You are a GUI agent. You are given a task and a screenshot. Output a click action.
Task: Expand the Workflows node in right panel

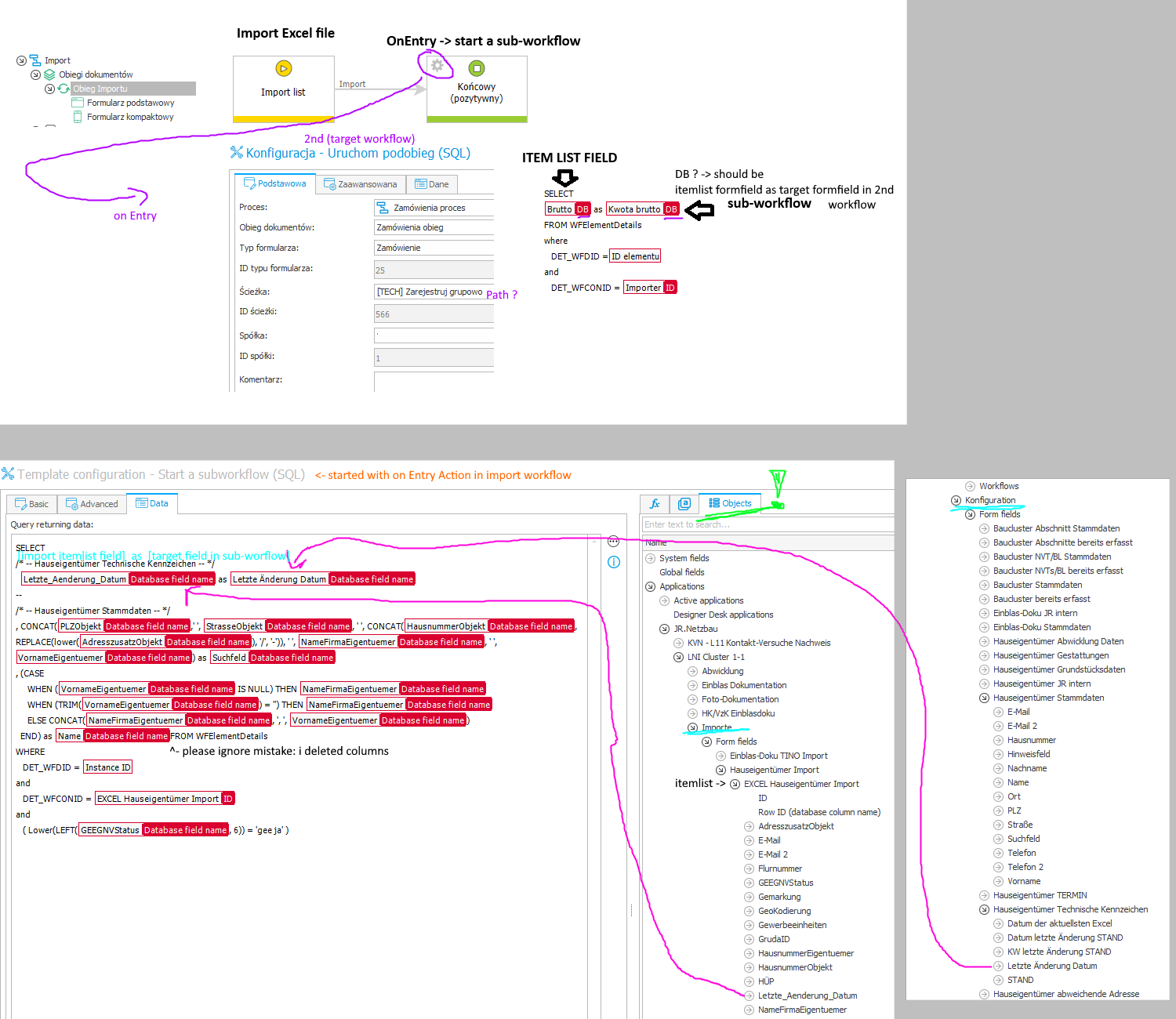(970, 486)
